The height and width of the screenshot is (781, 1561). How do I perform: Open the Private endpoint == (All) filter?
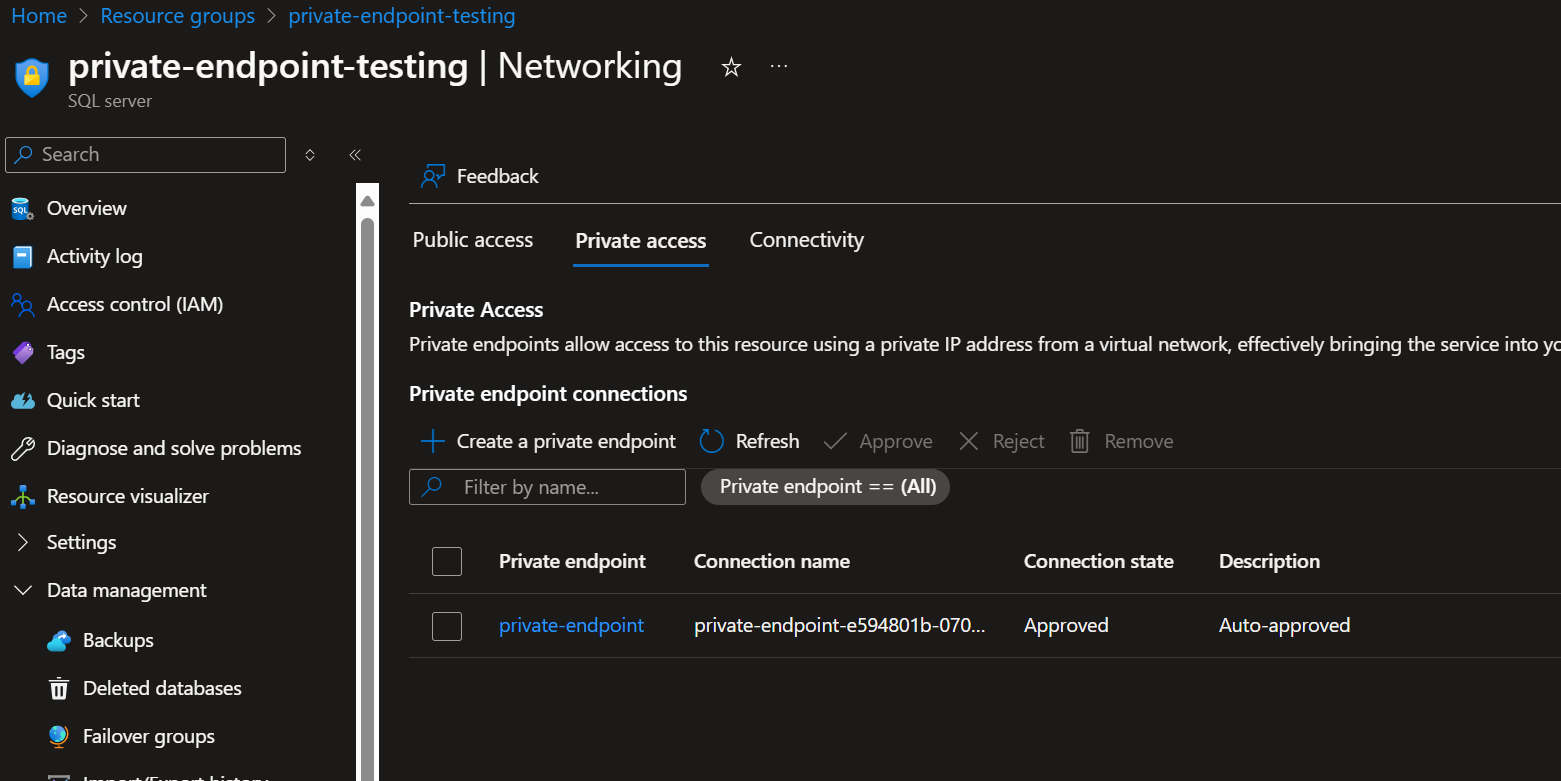pos(825,487)
